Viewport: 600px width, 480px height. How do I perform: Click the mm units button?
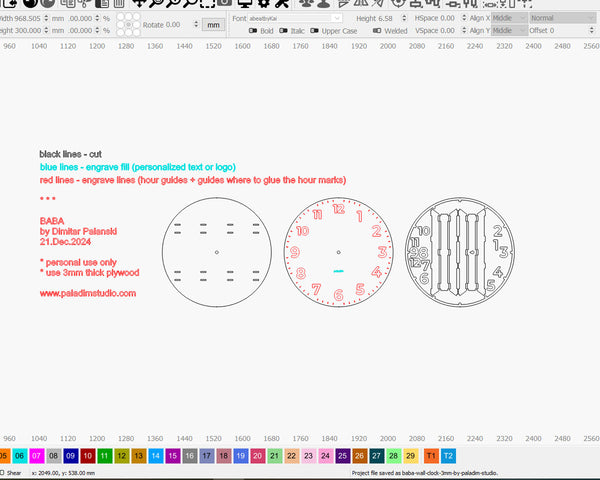pos(213,25)
